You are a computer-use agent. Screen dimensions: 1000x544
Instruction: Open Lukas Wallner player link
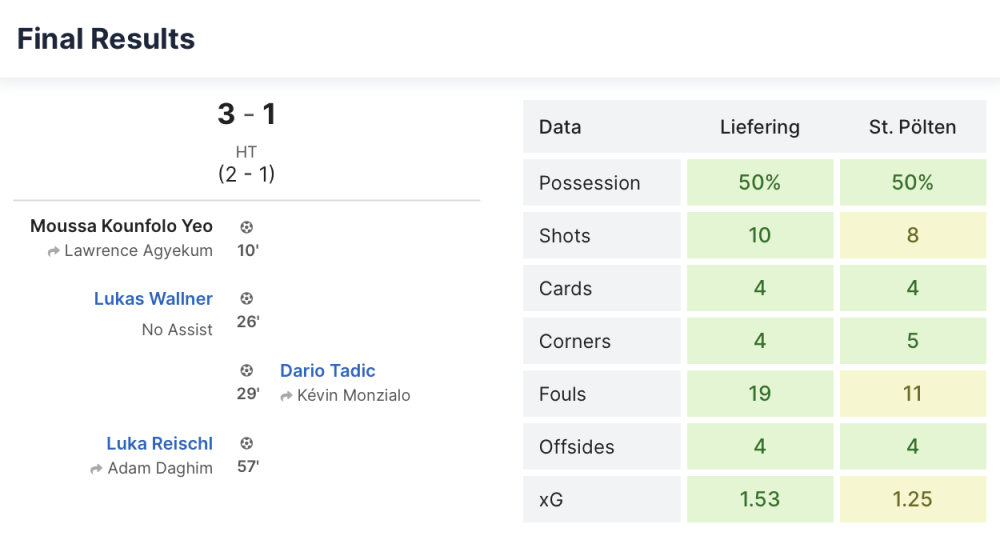[153, 299]
